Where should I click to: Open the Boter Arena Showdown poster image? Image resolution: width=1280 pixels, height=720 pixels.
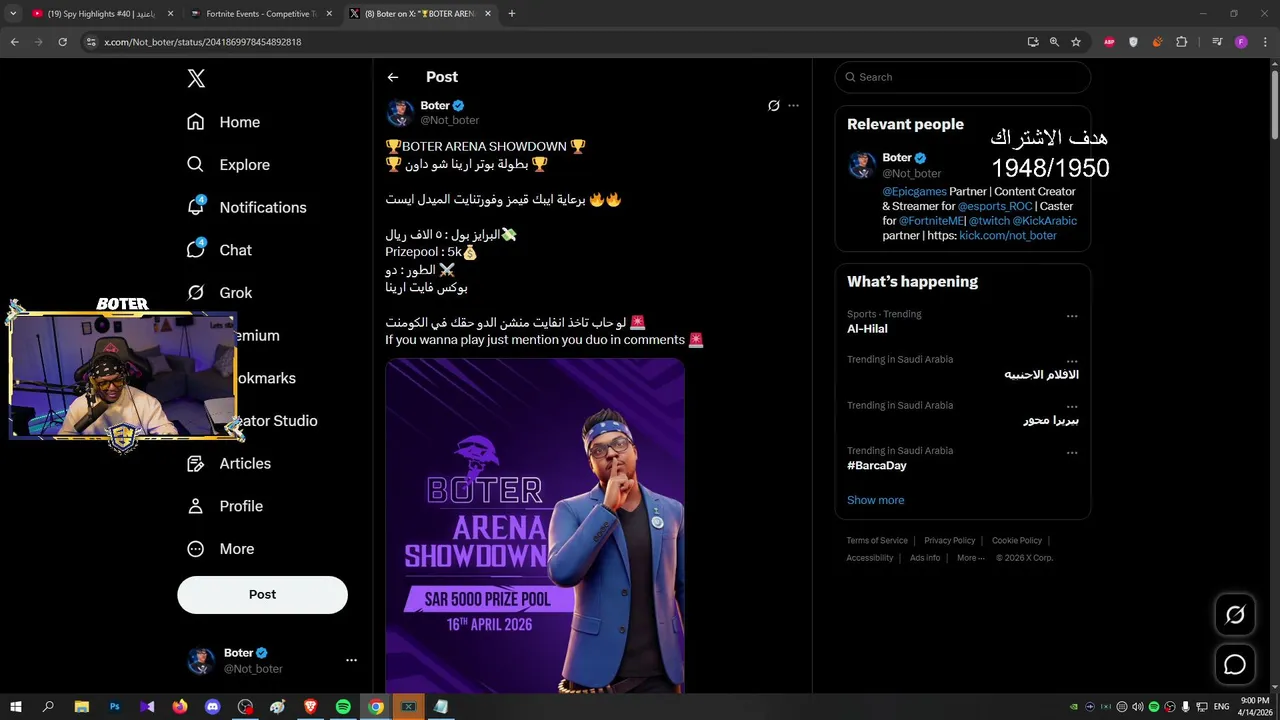(x=535, y=526)
